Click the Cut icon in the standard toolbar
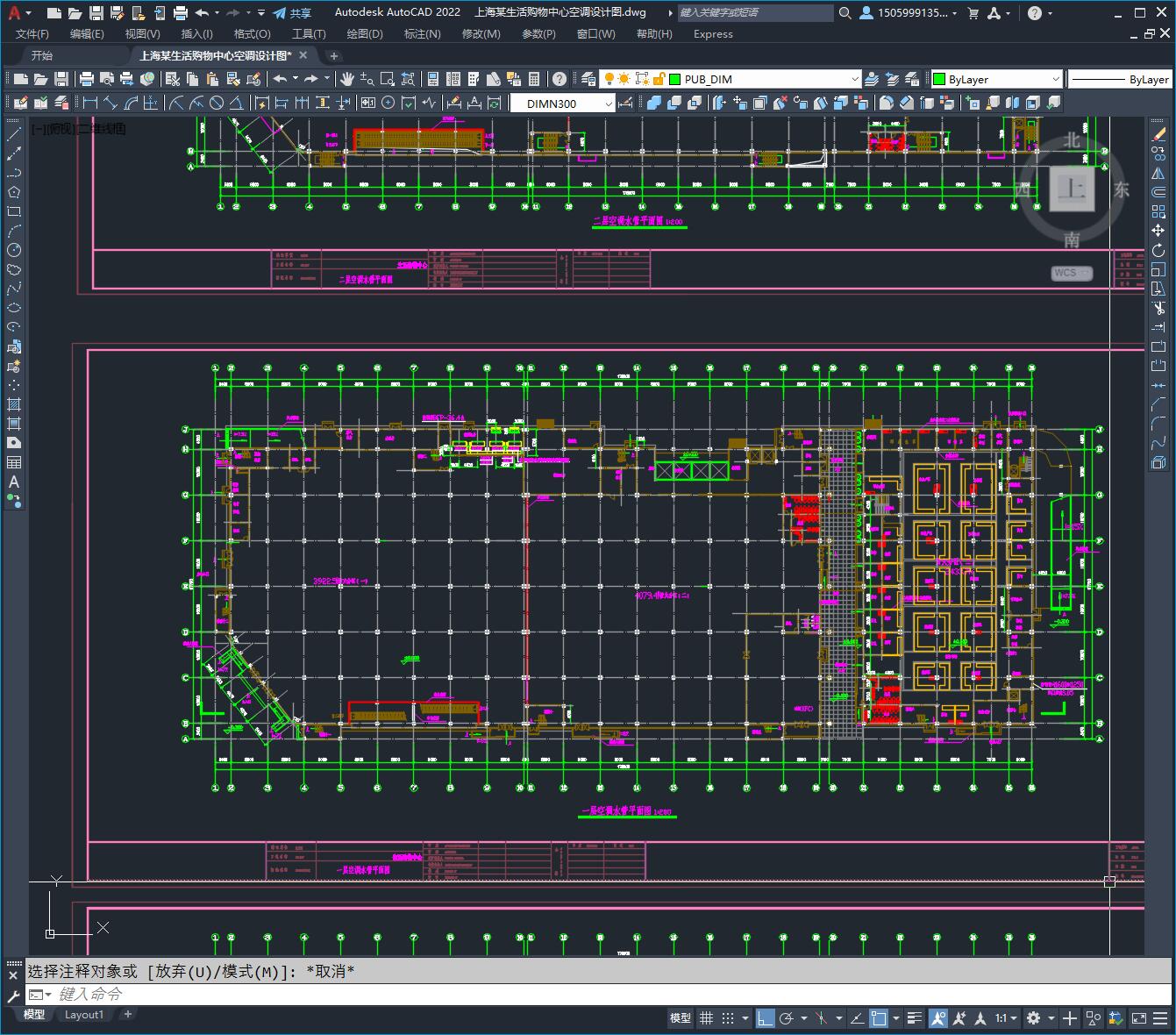This screenshot has width=1176, height=1035. coord(174,79)
